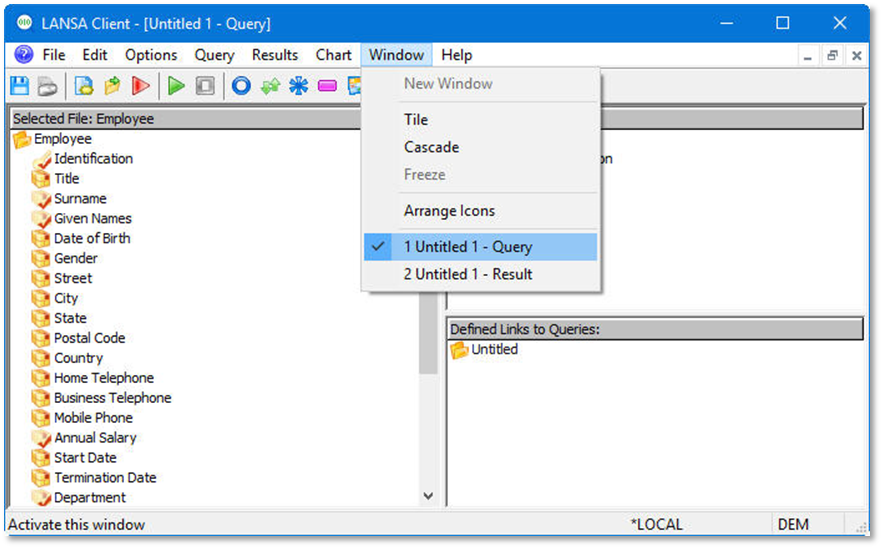Click the blue circle toolbar icon
Image resolution: width=882 pixels, height=548 pixels.
tap(241, 86)
